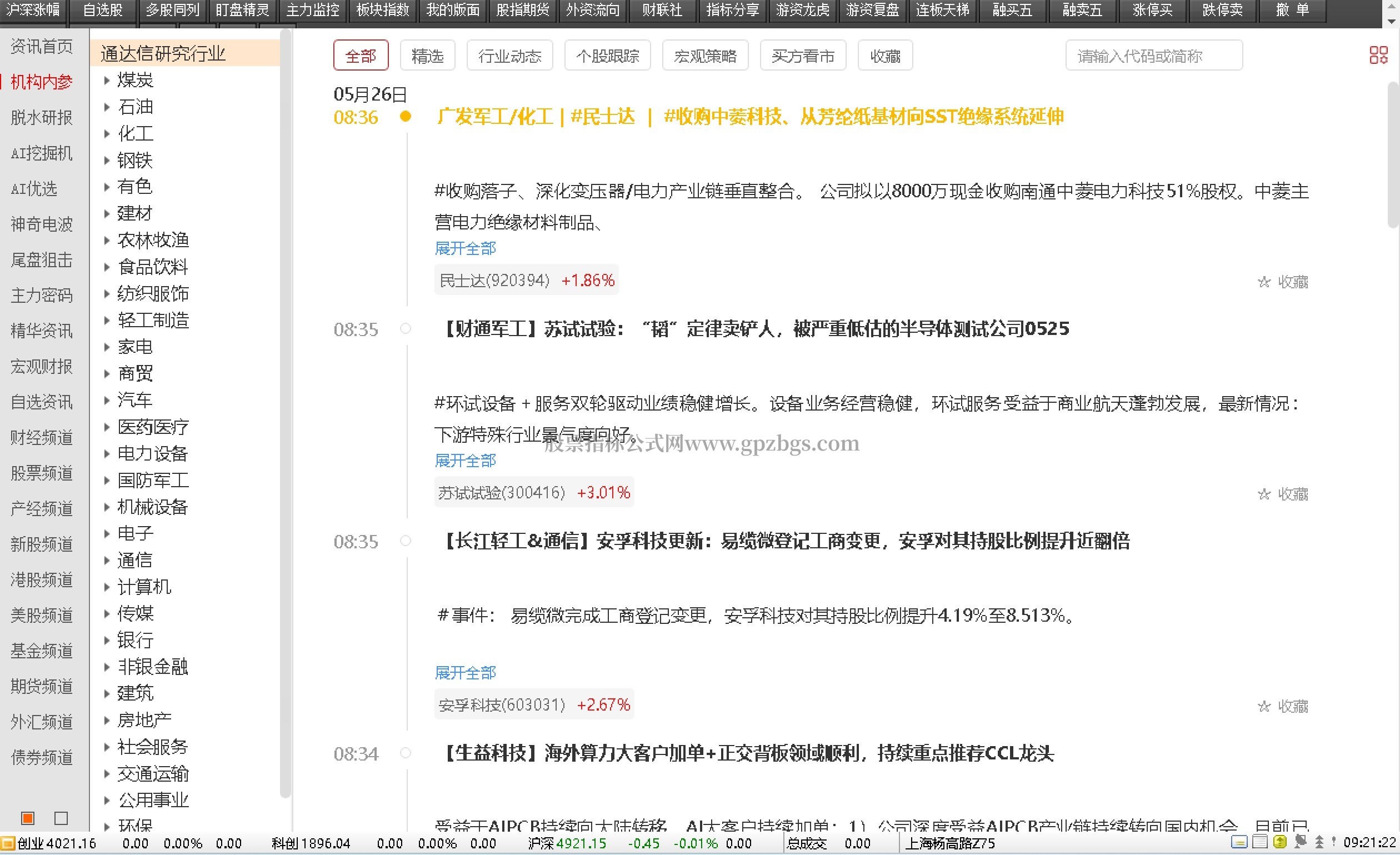Expand the 国防军工 tree node
This screenshot has height=855, width=1400.
tap(107, 481)
